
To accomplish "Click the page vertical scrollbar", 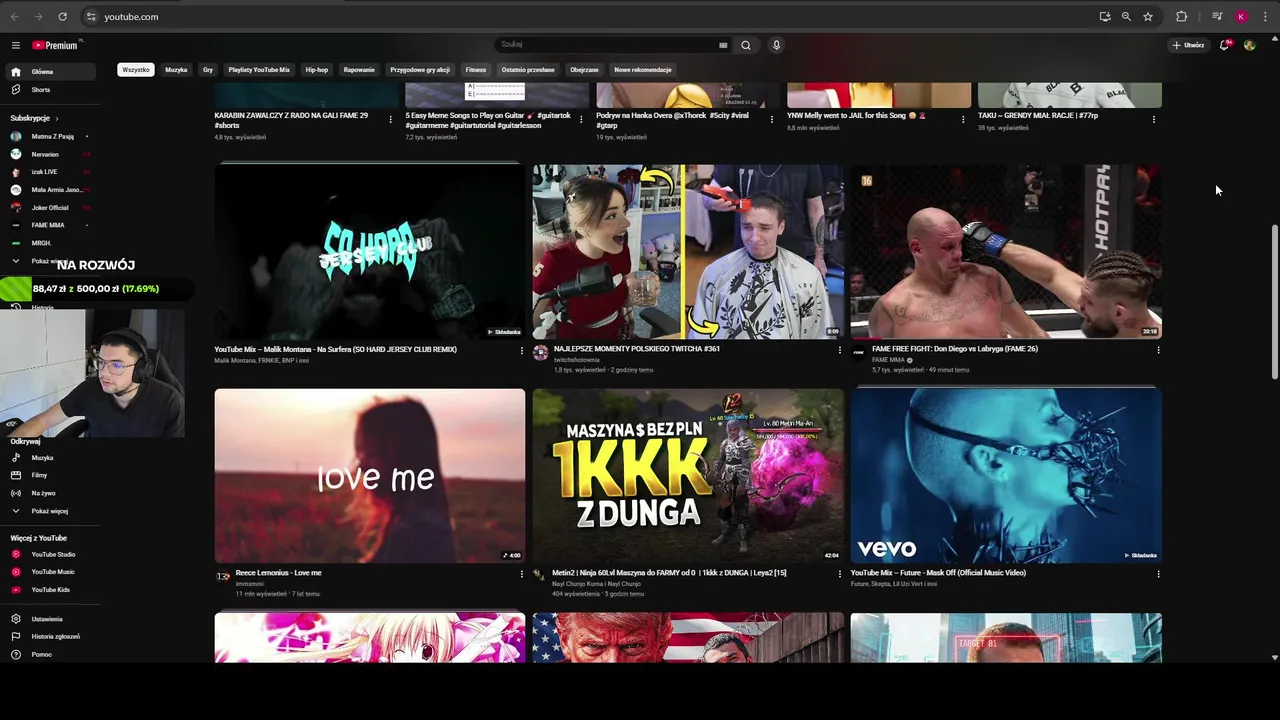I will click(1274, 301).
